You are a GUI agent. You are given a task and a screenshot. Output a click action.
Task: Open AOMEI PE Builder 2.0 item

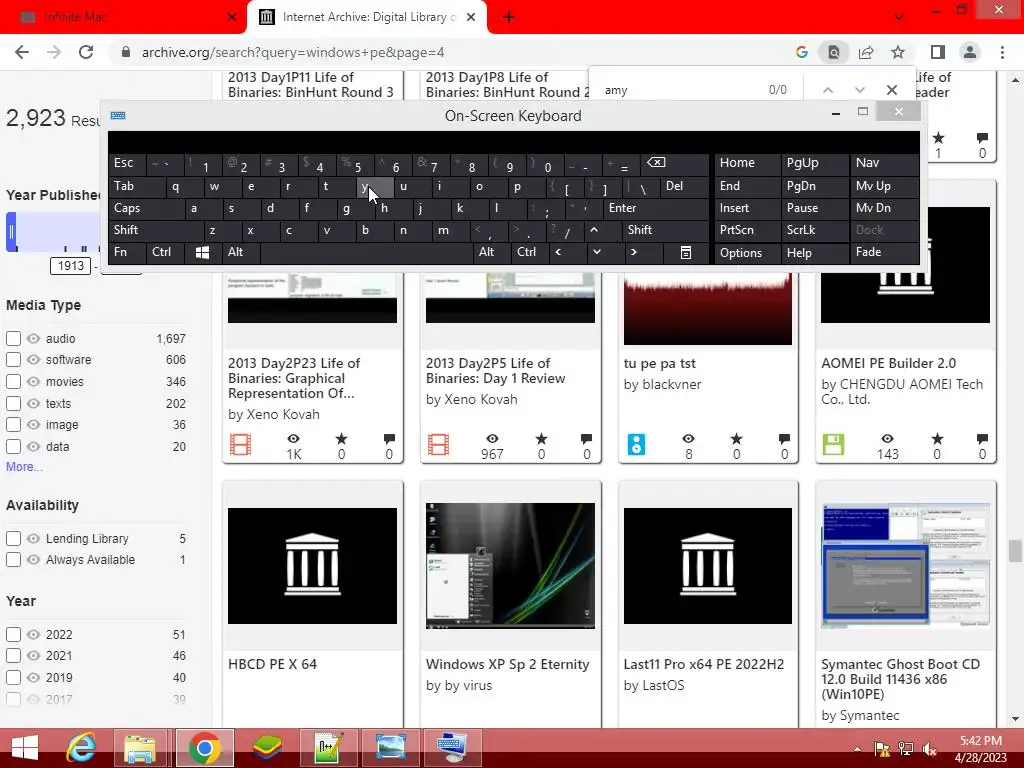[x=888, y=364]
